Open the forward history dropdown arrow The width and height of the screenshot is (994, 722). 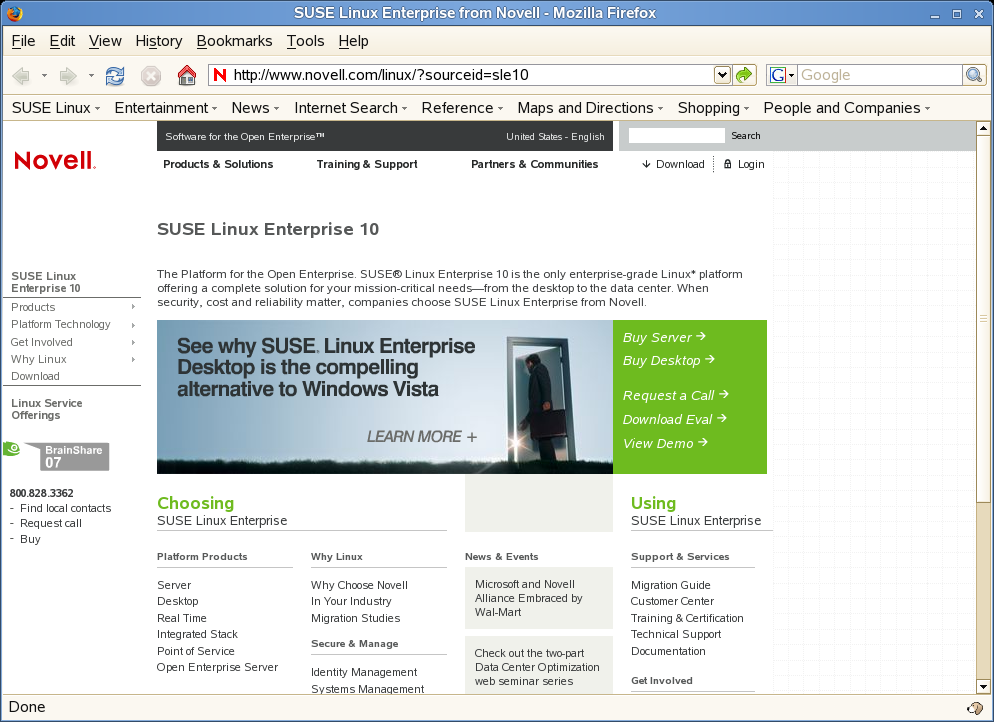point(91,76)
